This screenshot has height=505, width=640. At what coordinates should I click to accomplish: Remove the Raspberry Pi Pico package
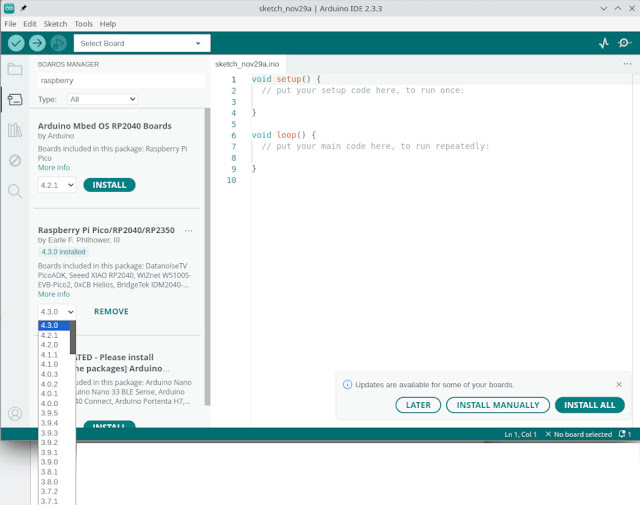click(111, 311)
